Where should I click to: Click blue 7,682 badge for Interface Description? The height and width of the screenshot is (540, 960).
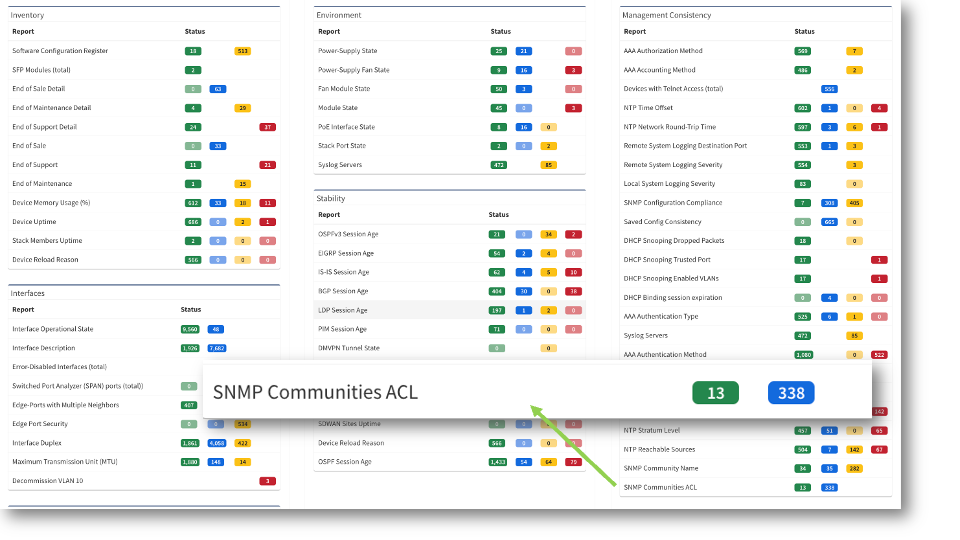point(217,348)
